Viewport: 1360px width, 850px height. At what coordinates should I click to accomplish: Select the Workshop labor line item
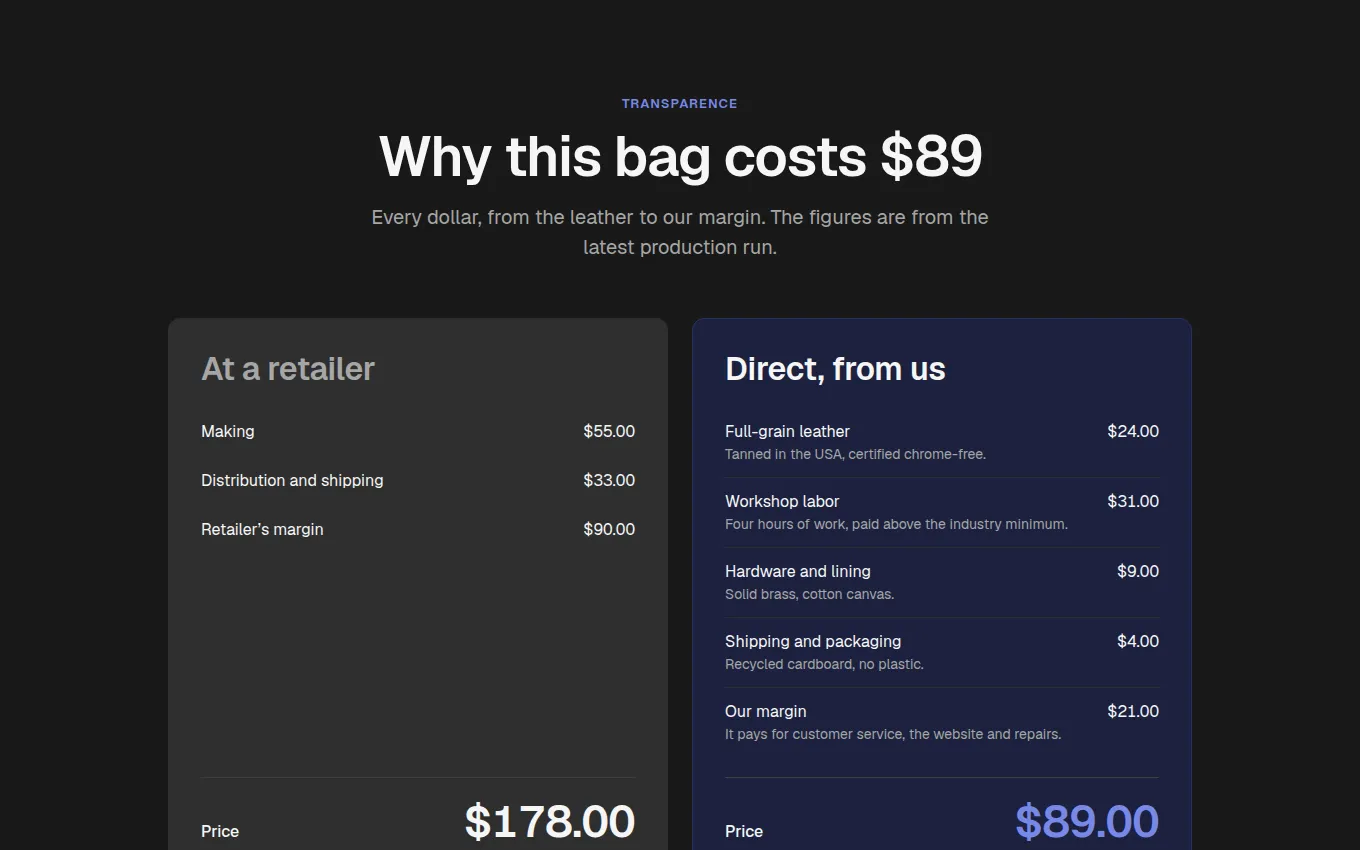click(x=942, y=513)
